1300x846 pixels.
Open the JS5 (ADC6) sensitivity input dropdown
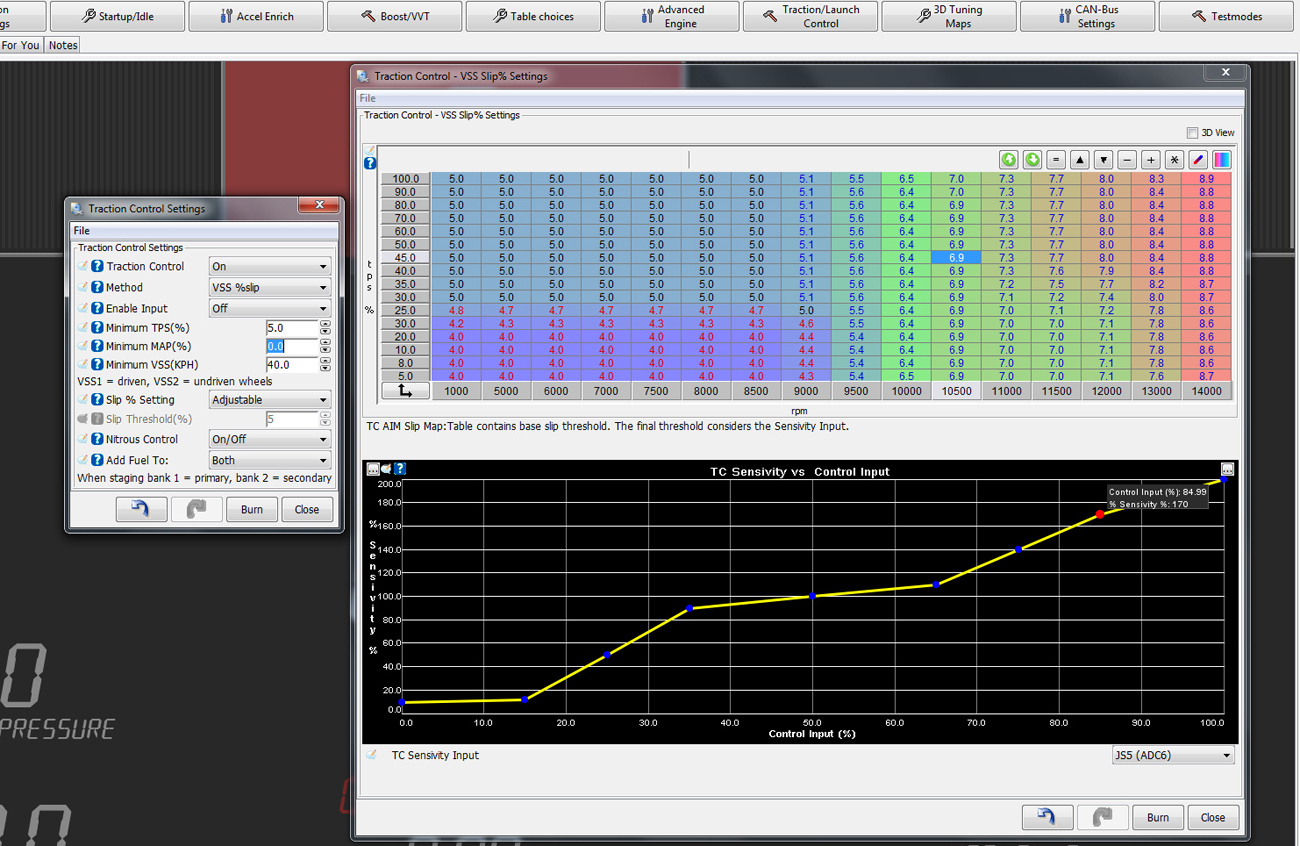pos(1172,756)
